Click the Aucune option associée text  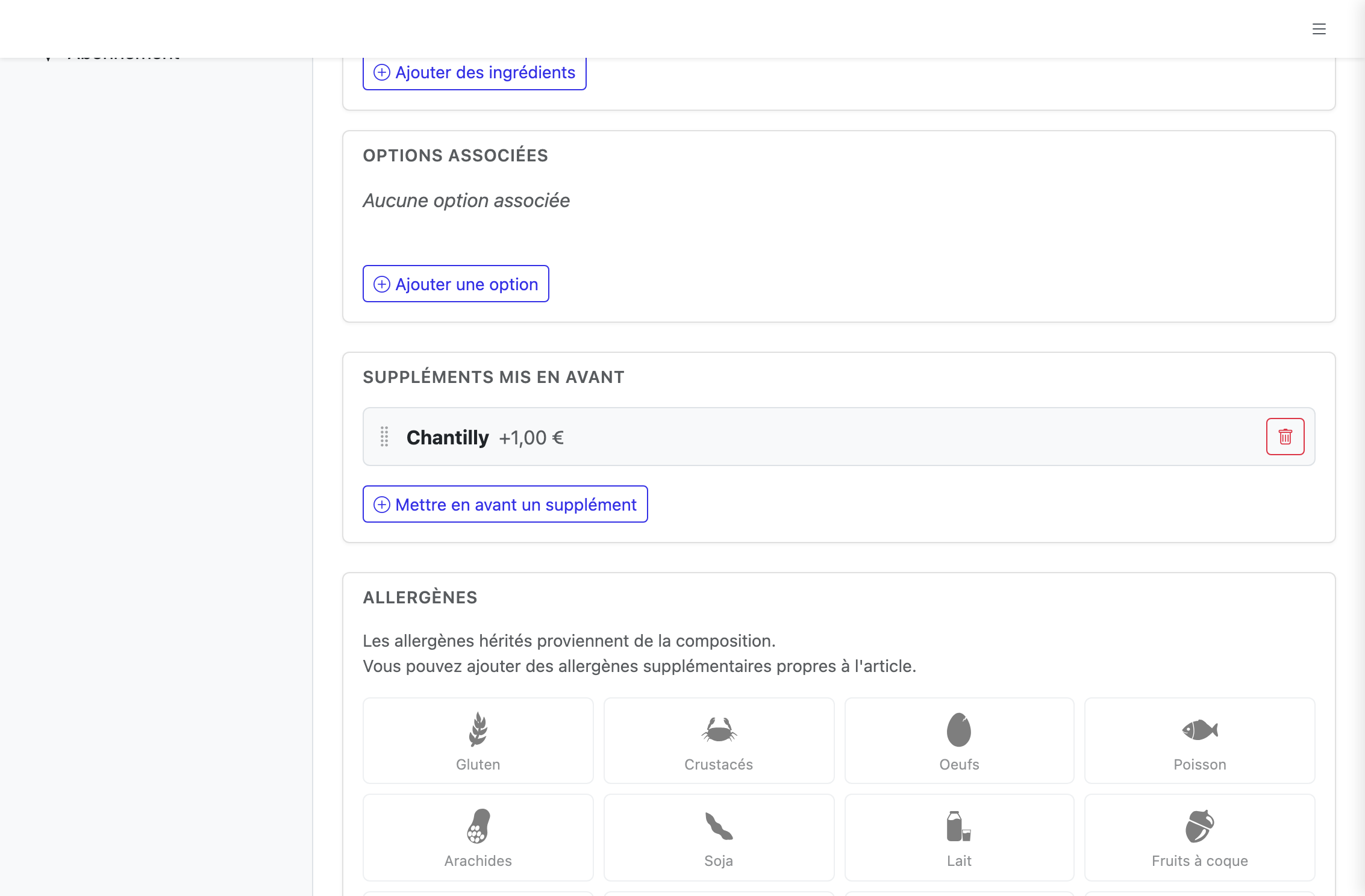point(466,201)
